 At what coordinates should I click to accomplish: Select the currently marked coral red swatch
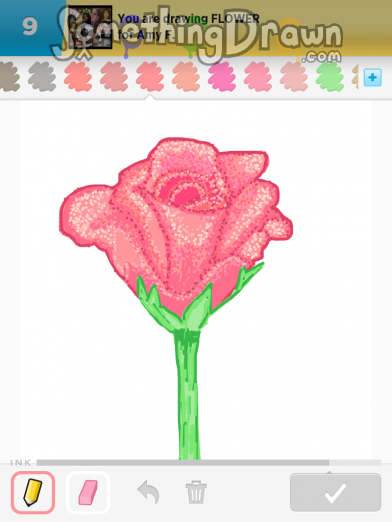pyautogui.click(x=150, y=77)
